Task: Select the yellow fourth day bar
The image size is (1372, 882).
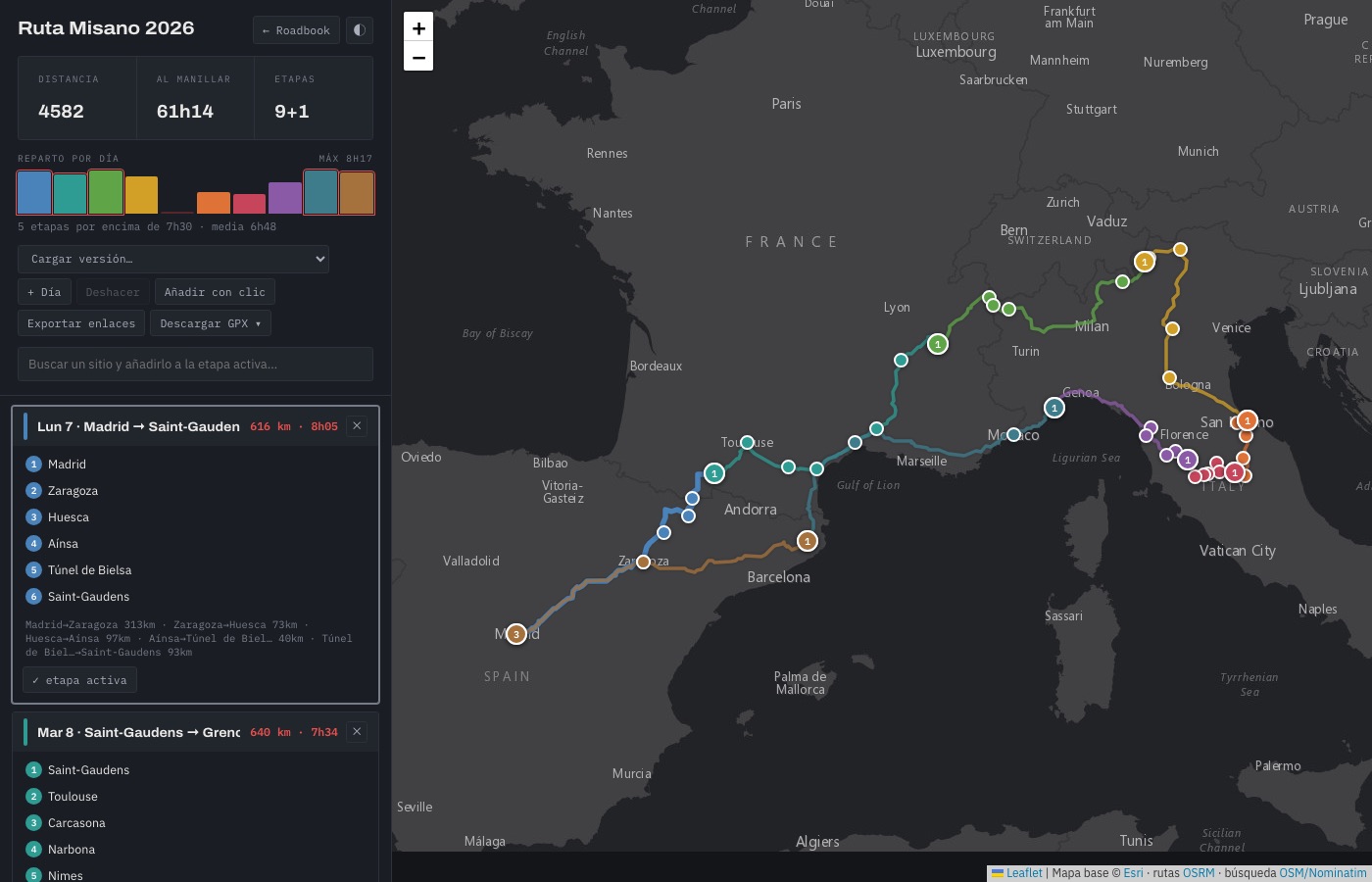Action: [141, 195]
